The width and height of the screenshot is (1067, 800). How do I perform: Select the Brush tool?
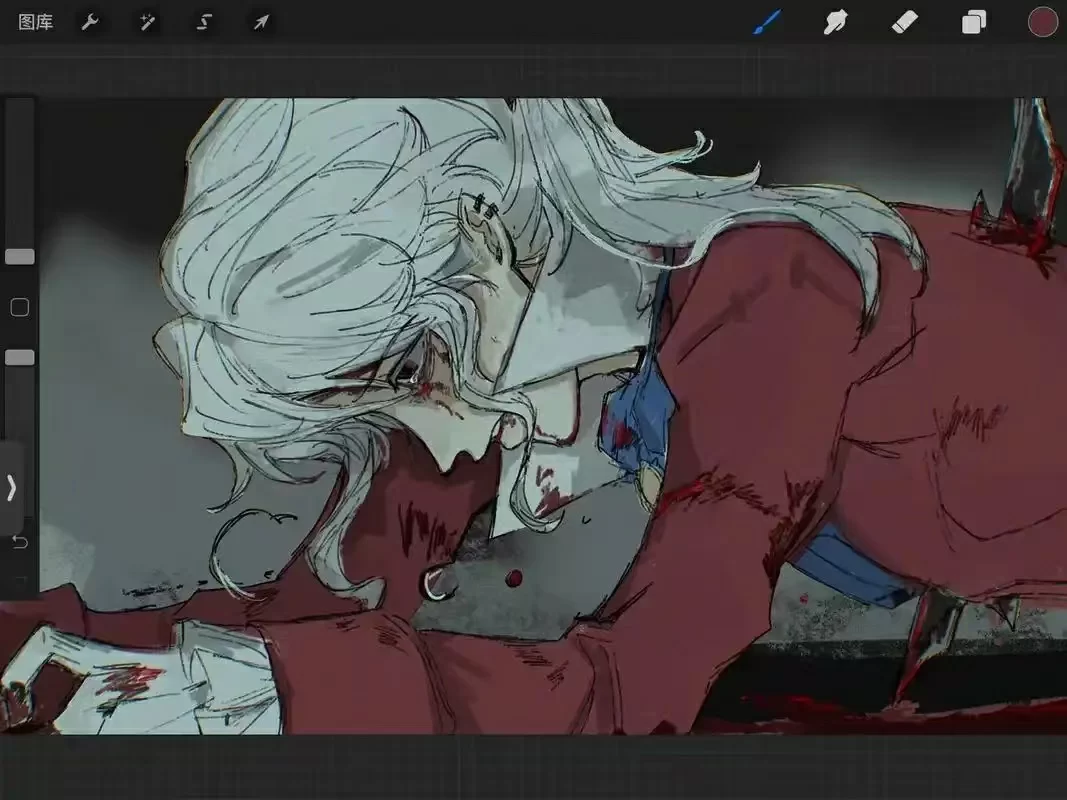point(768,22)
